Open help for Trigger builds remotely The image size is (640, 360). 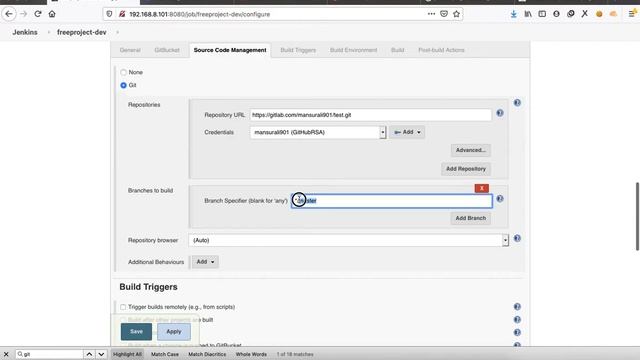coord(517,307)
